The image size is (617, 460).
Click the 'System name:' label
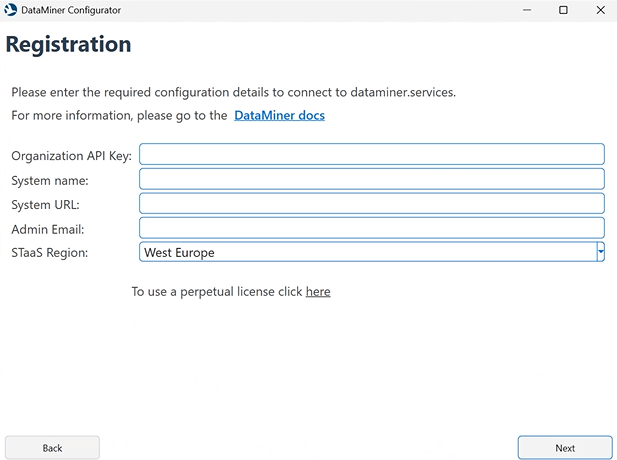point(50,181)
